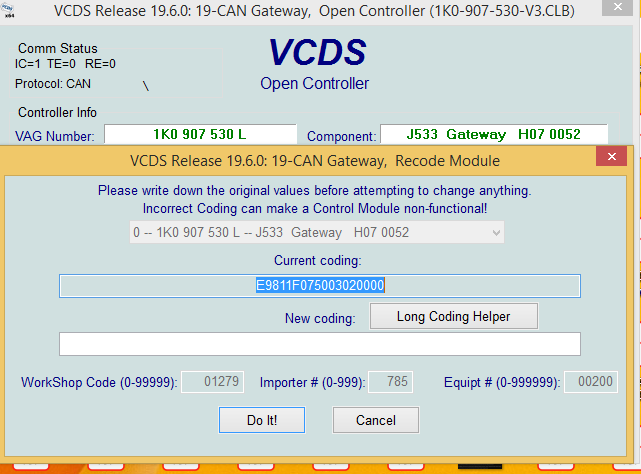
Task: Click the VCDS app icon in title bar
Action: [8, 10]
